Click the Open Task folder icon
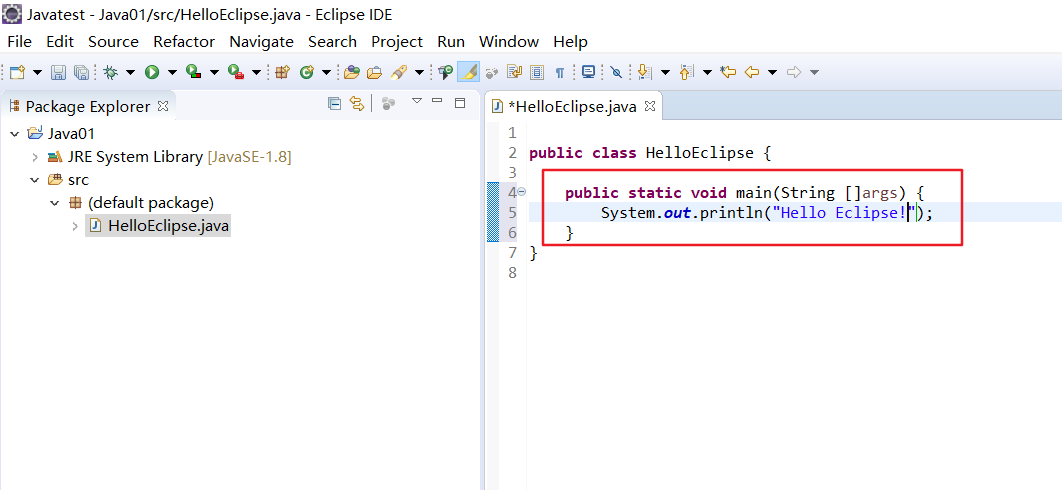1062x490 pixels. click(375, 72)
